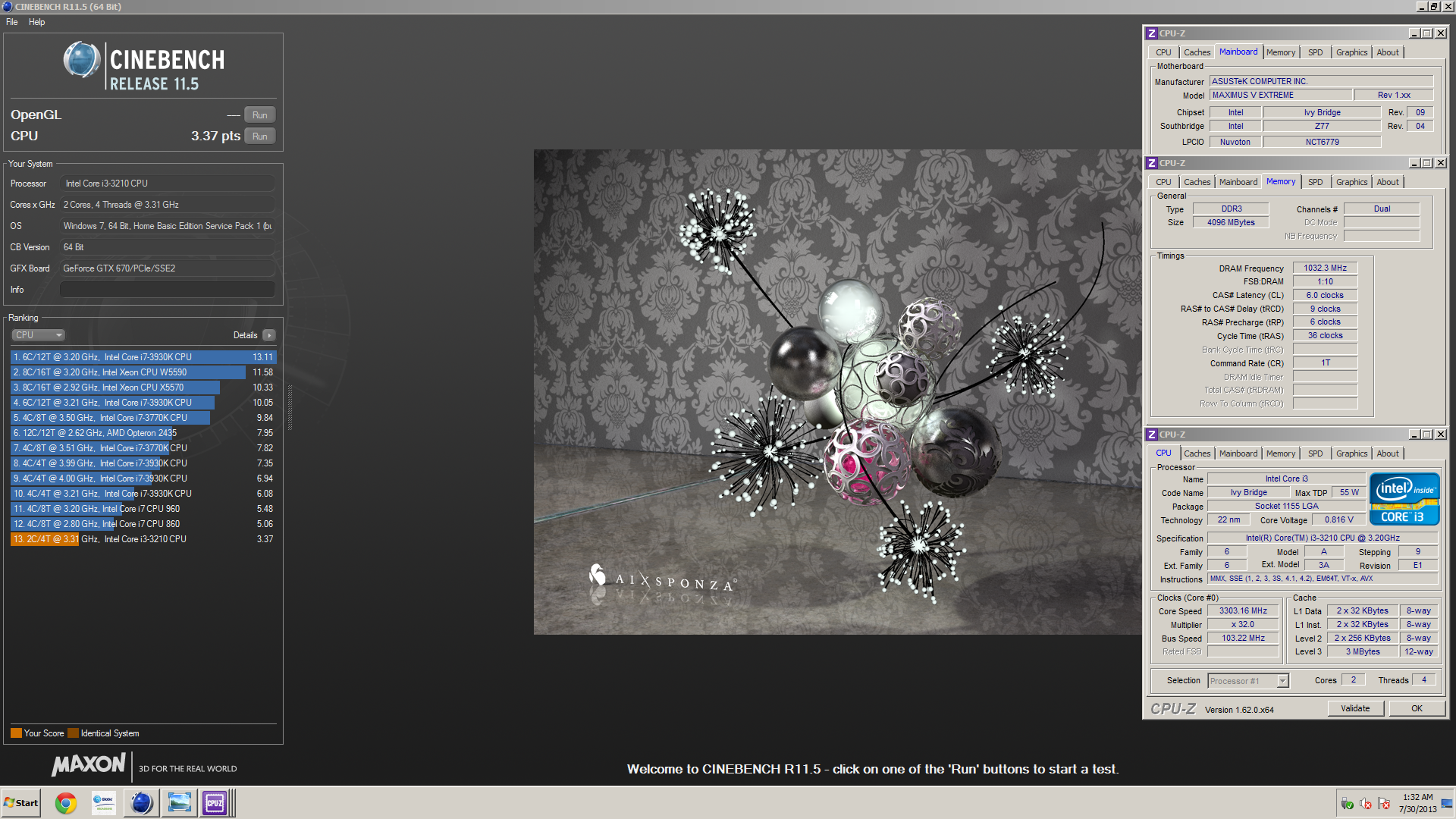Click the show desktop tray icon
The width and height of the screenshot is (1456, 819).
click(1447, 804)
